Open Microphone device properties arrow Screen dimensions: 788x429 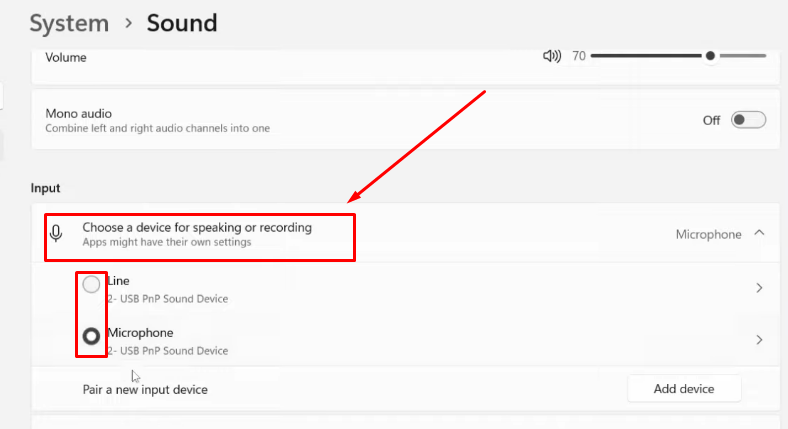[x=759, y=340]
